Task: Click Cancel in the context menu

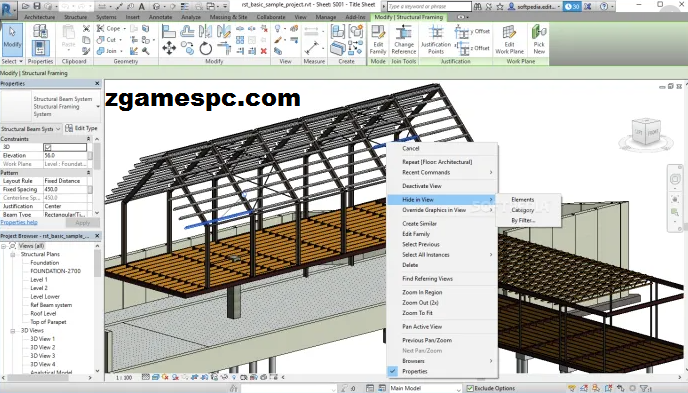Action: (x=411, y=148)
